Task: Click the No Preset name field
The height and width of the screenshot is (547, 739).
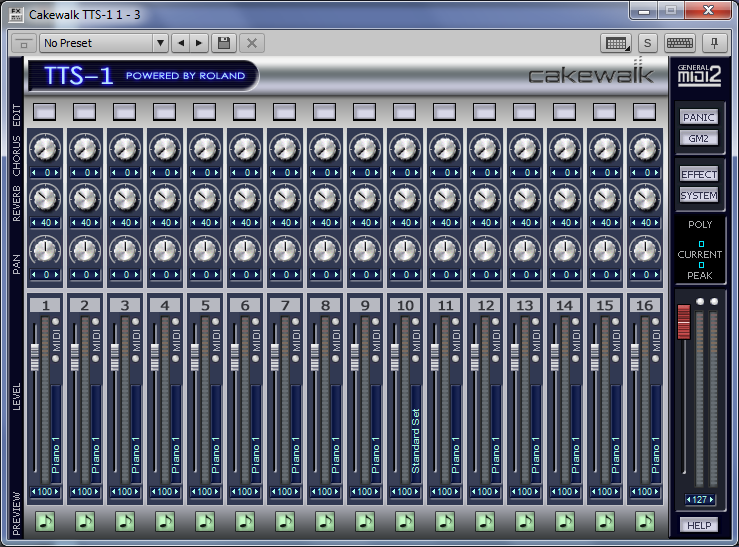Action: [97, 43]
